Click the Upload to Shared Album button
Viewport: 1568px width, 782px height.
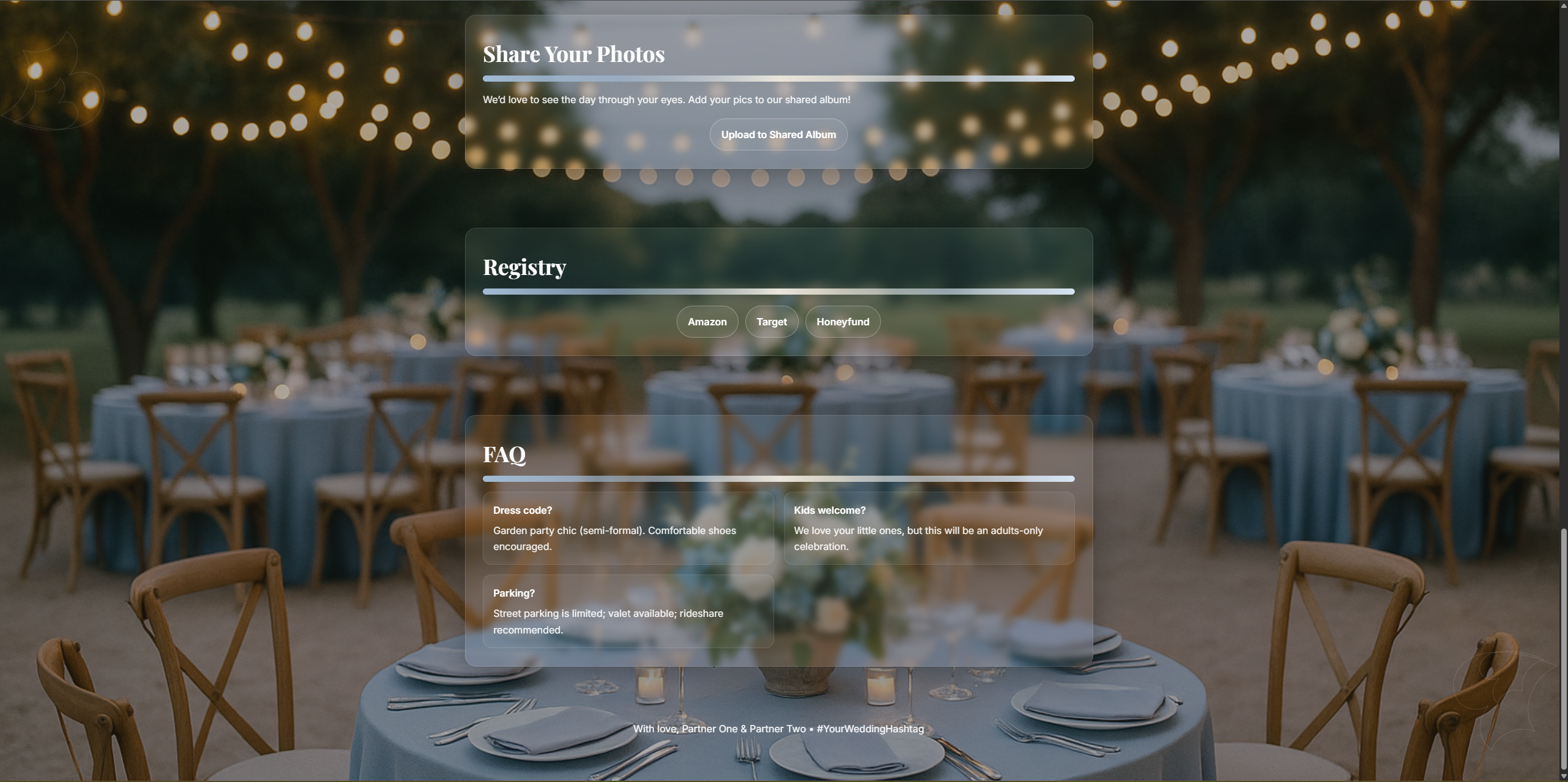point(778,134)
